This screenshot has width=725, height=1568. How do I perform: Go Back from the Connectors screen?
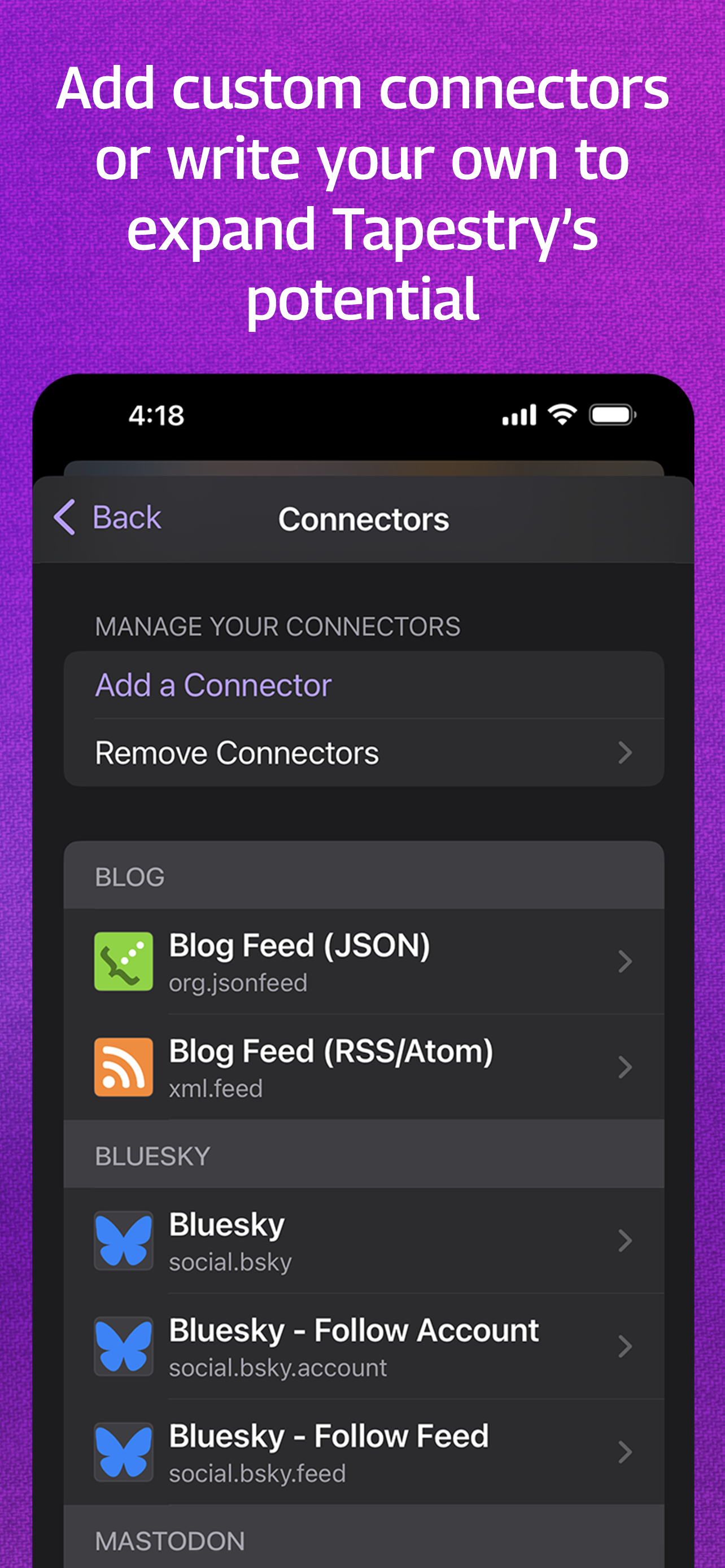pyautogui.click(x=108, y=518)
